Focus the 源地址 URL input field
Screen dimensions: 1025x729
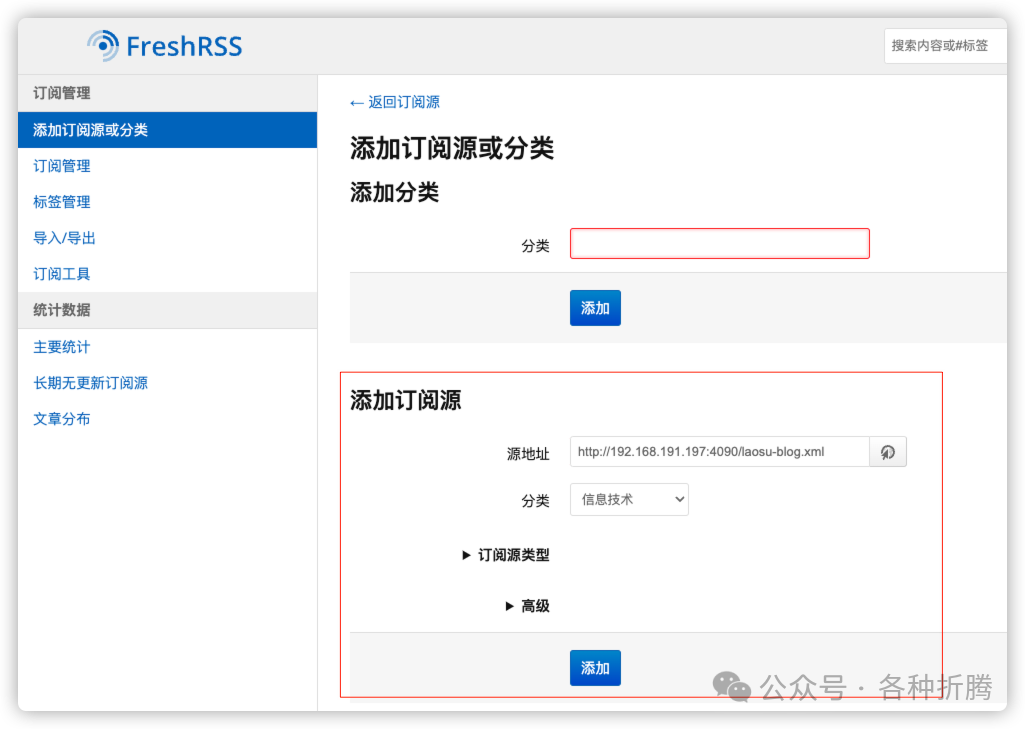tap(720, 452)
